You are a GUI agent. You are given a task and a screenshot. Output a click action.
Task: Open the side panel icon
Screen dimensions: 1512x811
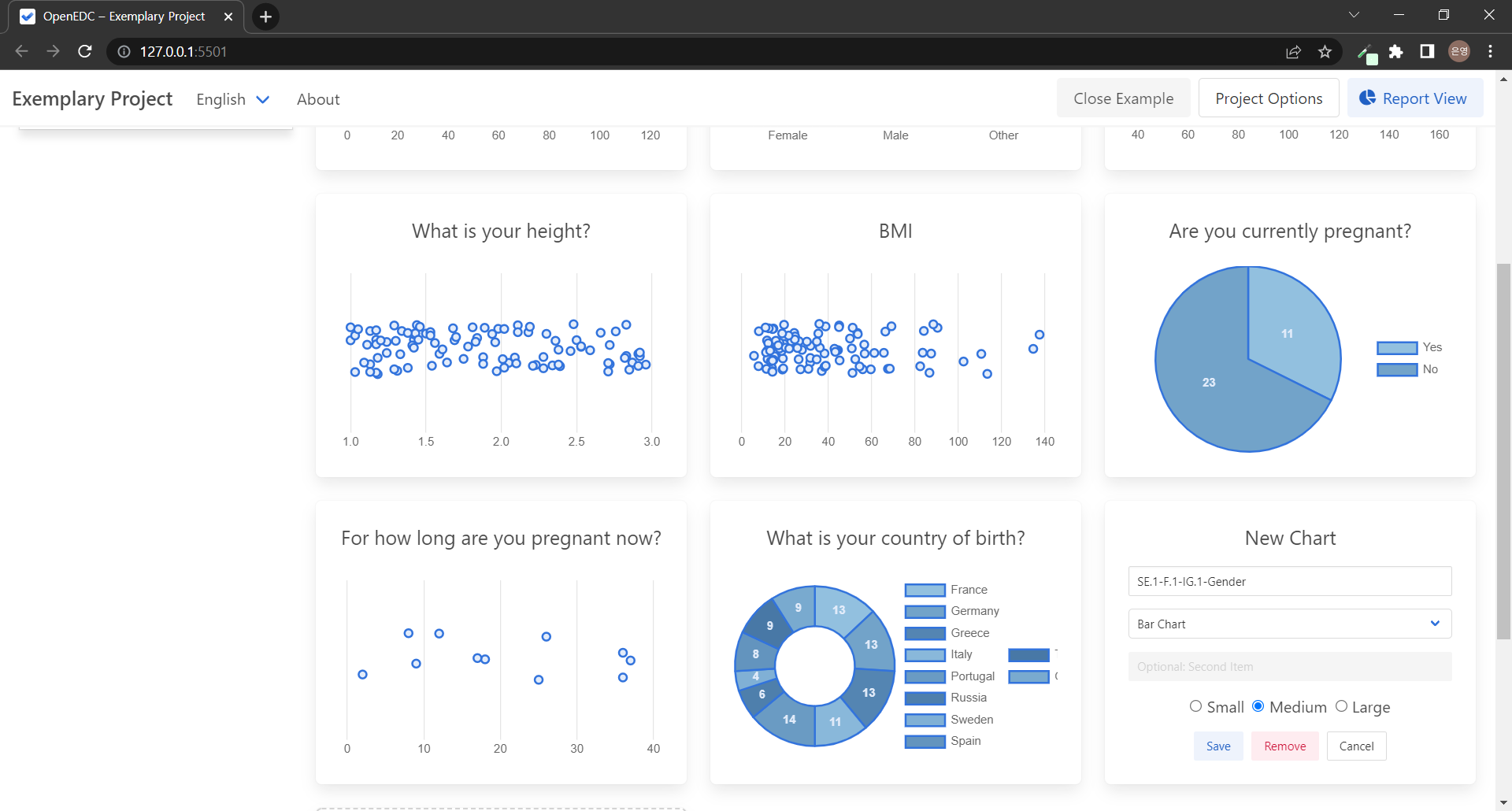(x=1427, y=51)
